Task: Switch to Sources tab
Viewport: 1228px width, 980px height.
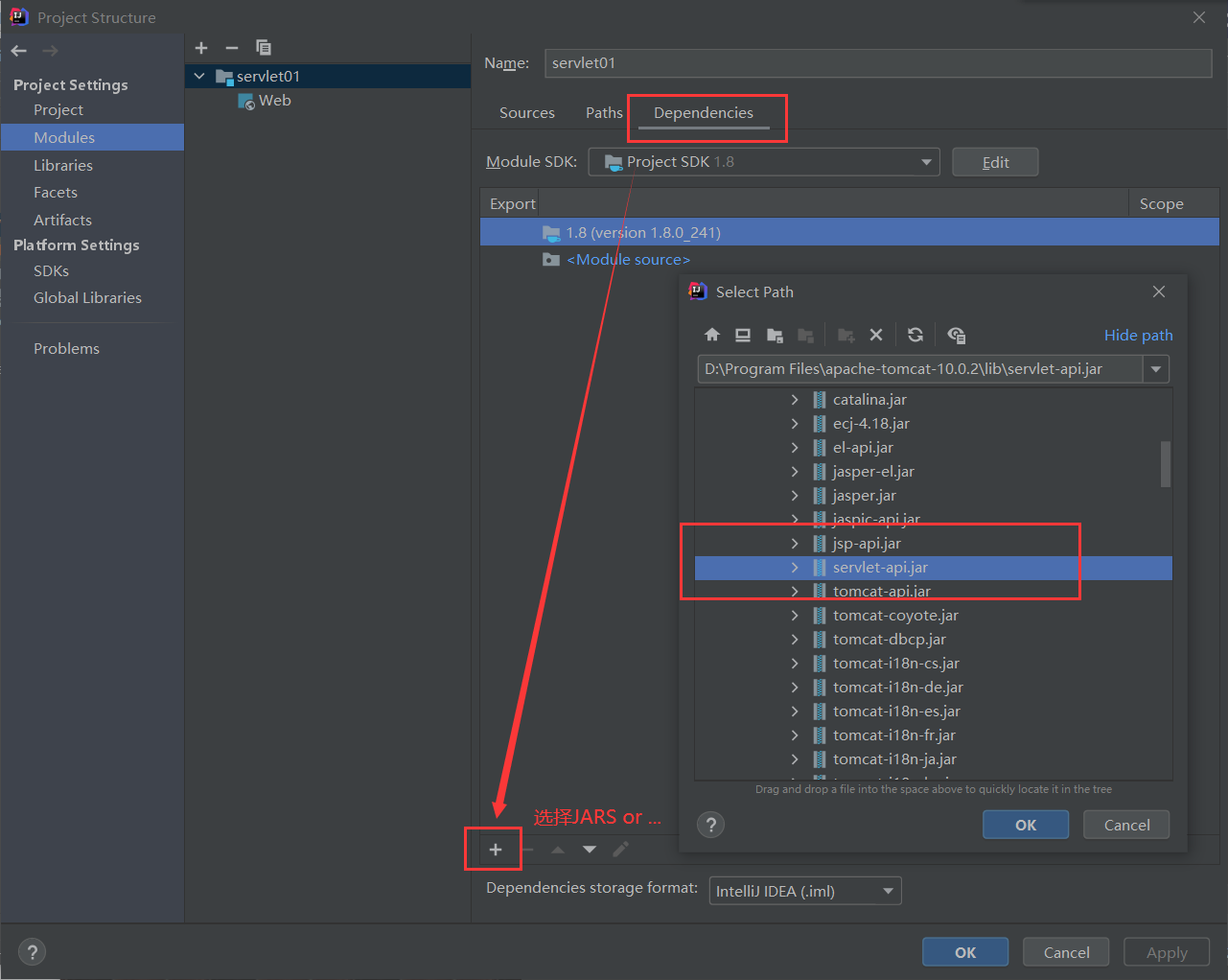Action: [527, 113]
